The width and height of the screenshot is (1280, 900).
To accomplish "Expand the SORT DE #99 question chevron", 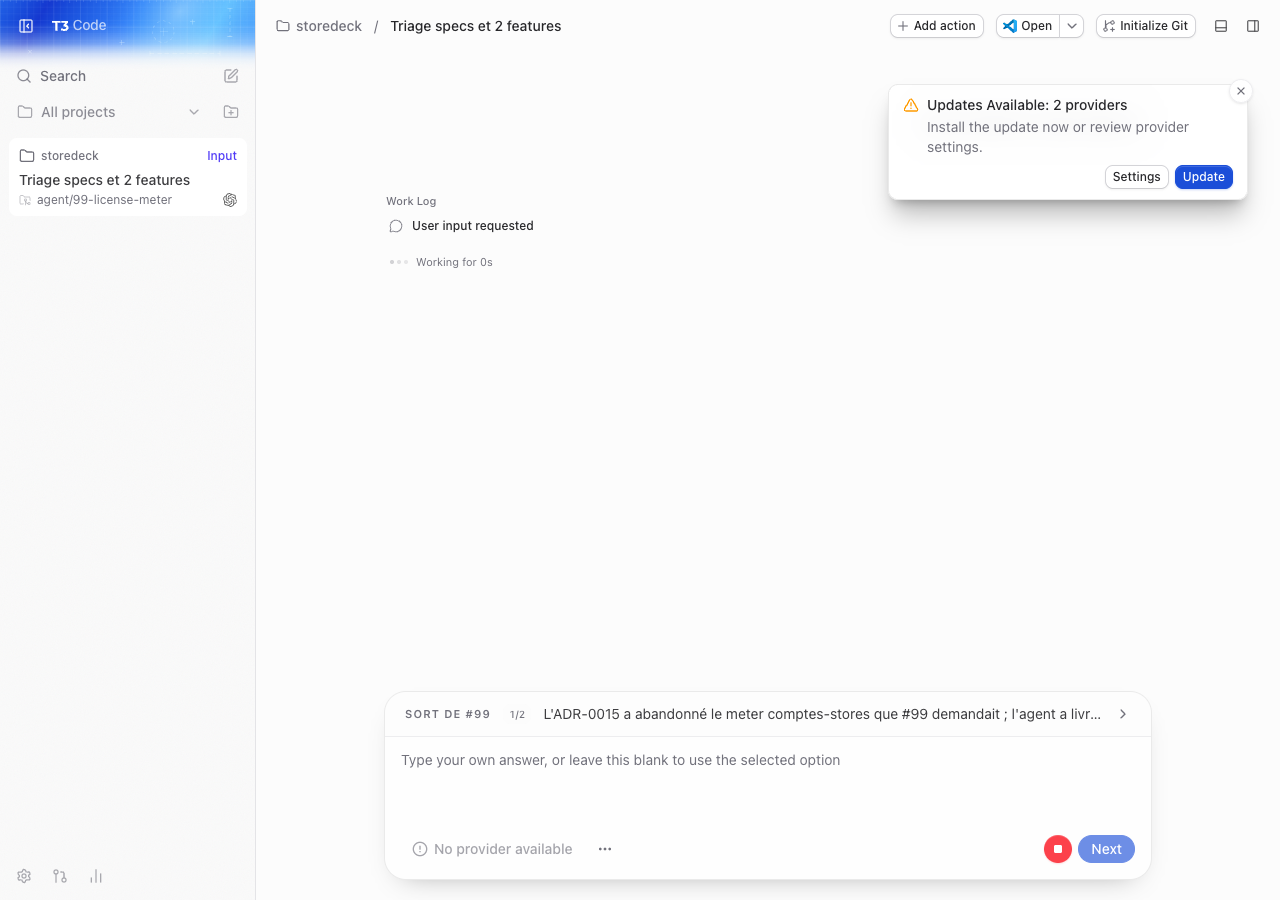I will point(1123,714).
